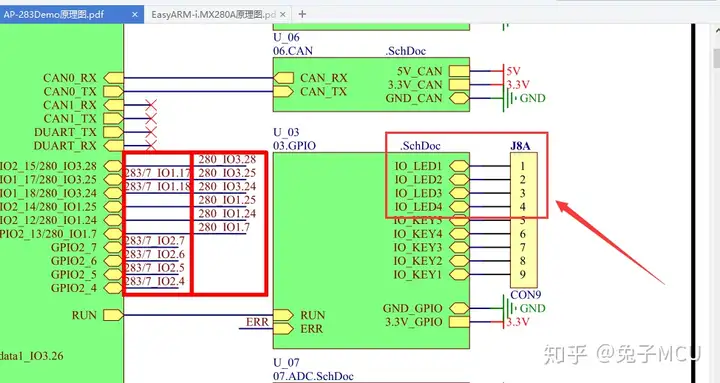Click the CAN_TX port symbol in the 06.CAN block
Viewport: 720px width, 383px height.
(x=283, y=91)
